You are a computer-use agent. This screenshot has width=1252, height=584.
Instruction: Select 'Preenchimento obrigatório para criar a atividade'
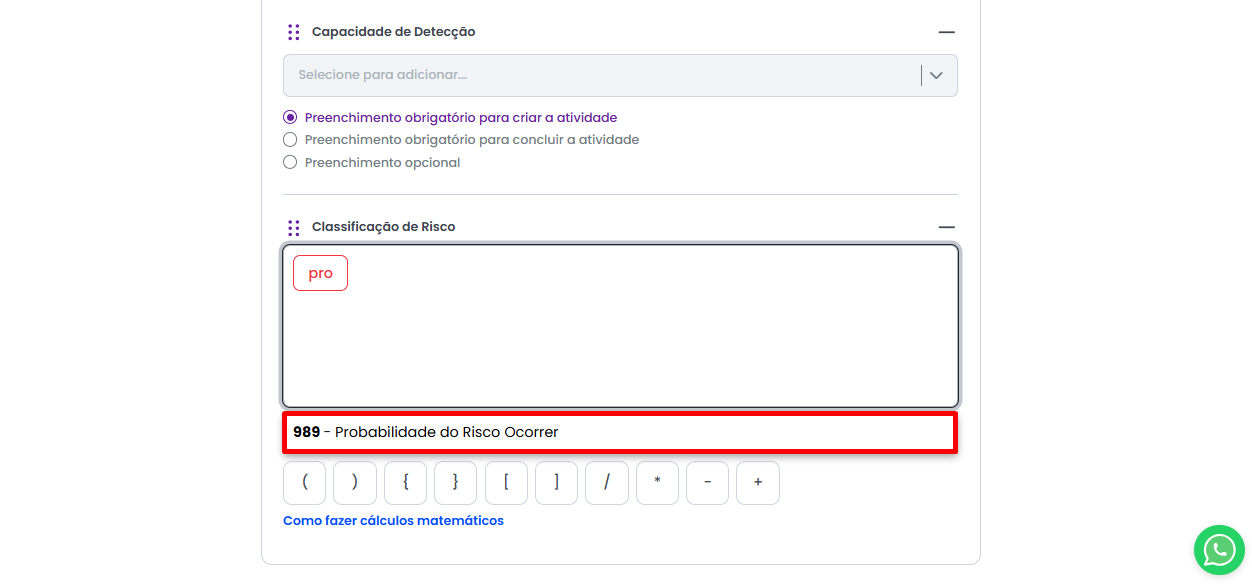click(290, 117)
